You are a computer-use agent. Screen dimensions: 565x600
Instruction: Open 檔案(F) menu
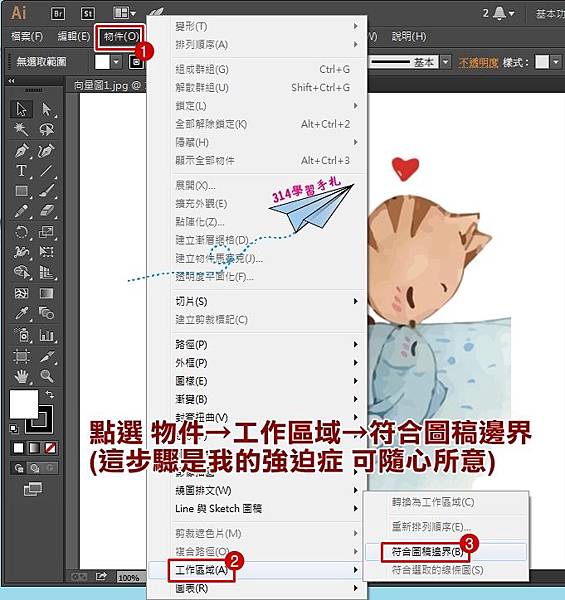tap(27, 37)
